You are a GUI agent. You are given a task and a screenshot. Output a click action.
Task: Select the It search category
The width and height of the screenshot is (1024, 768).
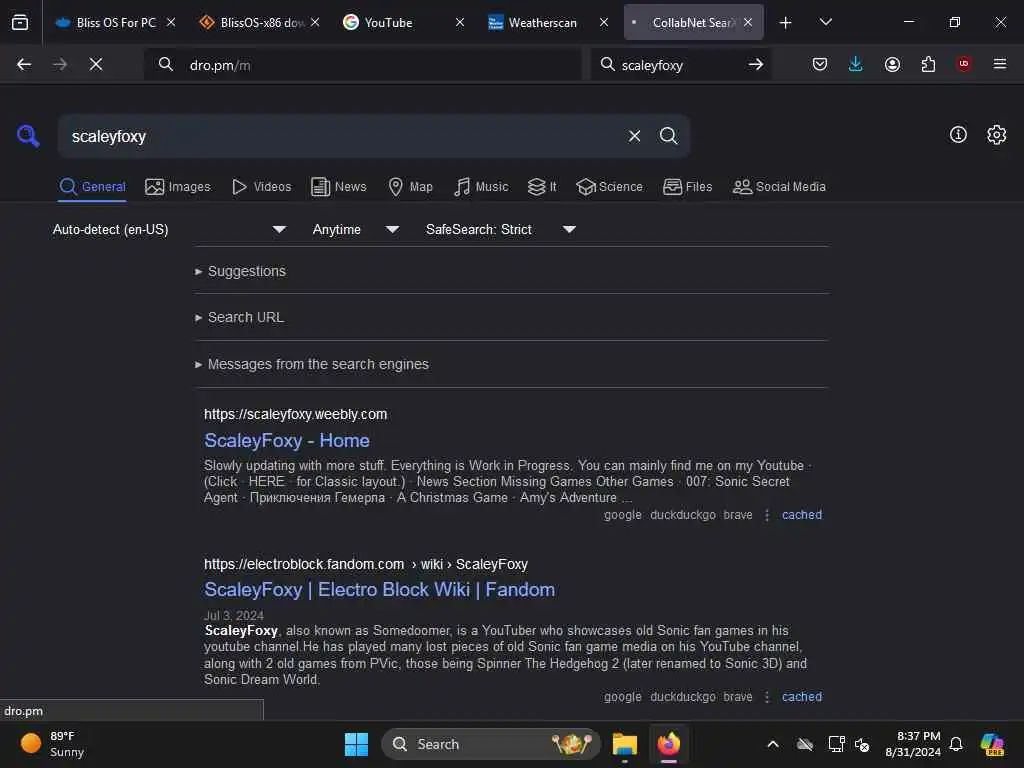(x=542, y=187)
